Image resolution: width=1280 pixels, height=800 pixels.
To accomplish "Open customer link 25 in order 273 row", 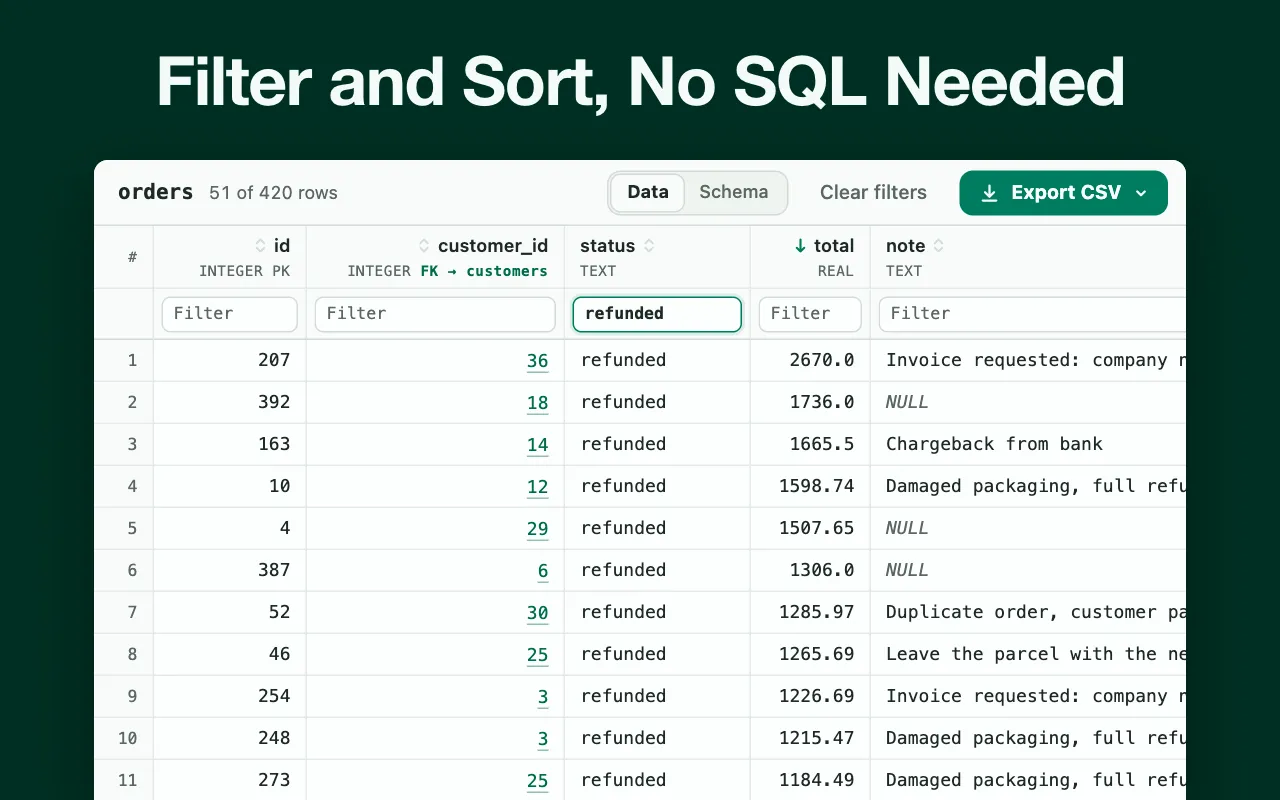I will click(538, 781).
